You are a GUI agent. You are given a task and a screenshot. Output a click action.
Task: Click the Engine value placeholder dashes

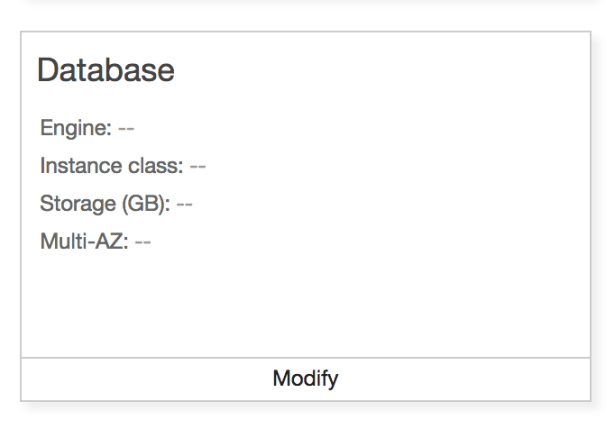[126, 128]
